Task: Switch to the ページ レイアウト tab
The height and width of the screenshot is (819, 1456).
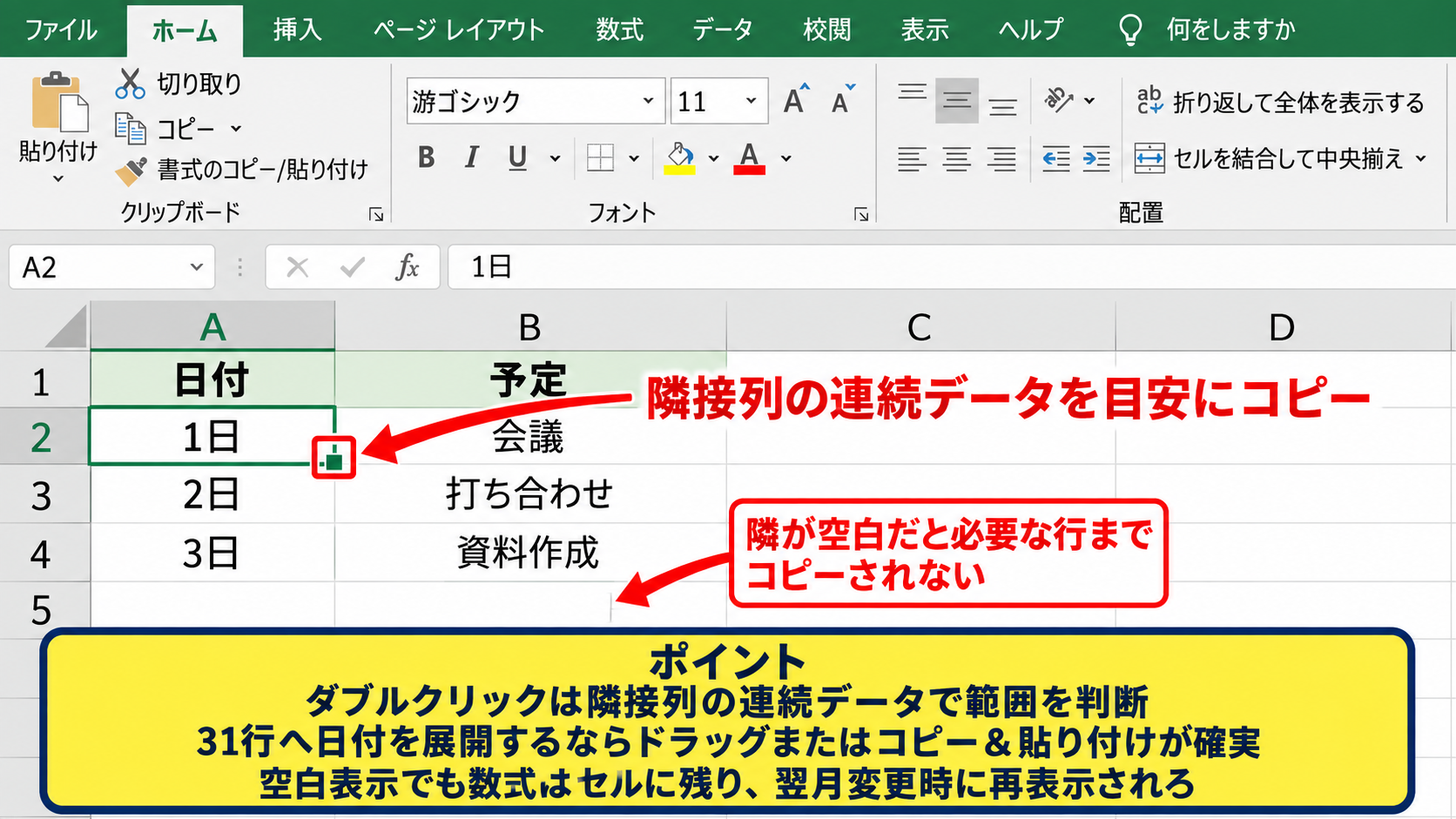Action: [x=459, y=30]
